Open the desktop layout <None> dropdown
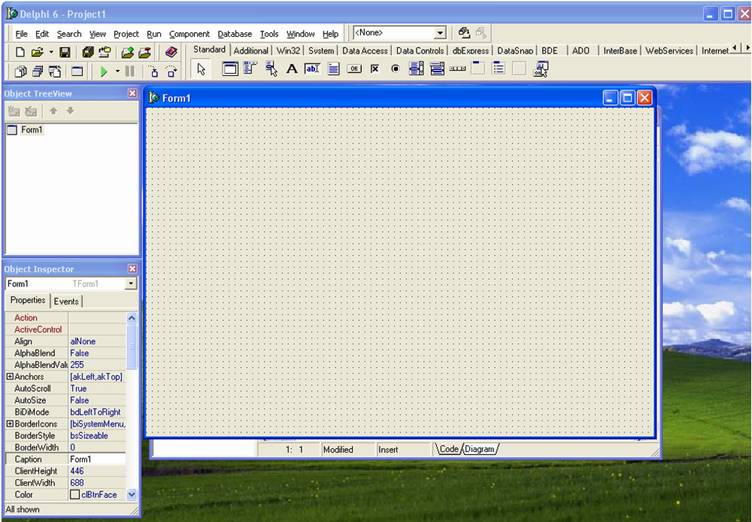Image resolution: width=752 pixels, height=522 pixels. (439, 33)
